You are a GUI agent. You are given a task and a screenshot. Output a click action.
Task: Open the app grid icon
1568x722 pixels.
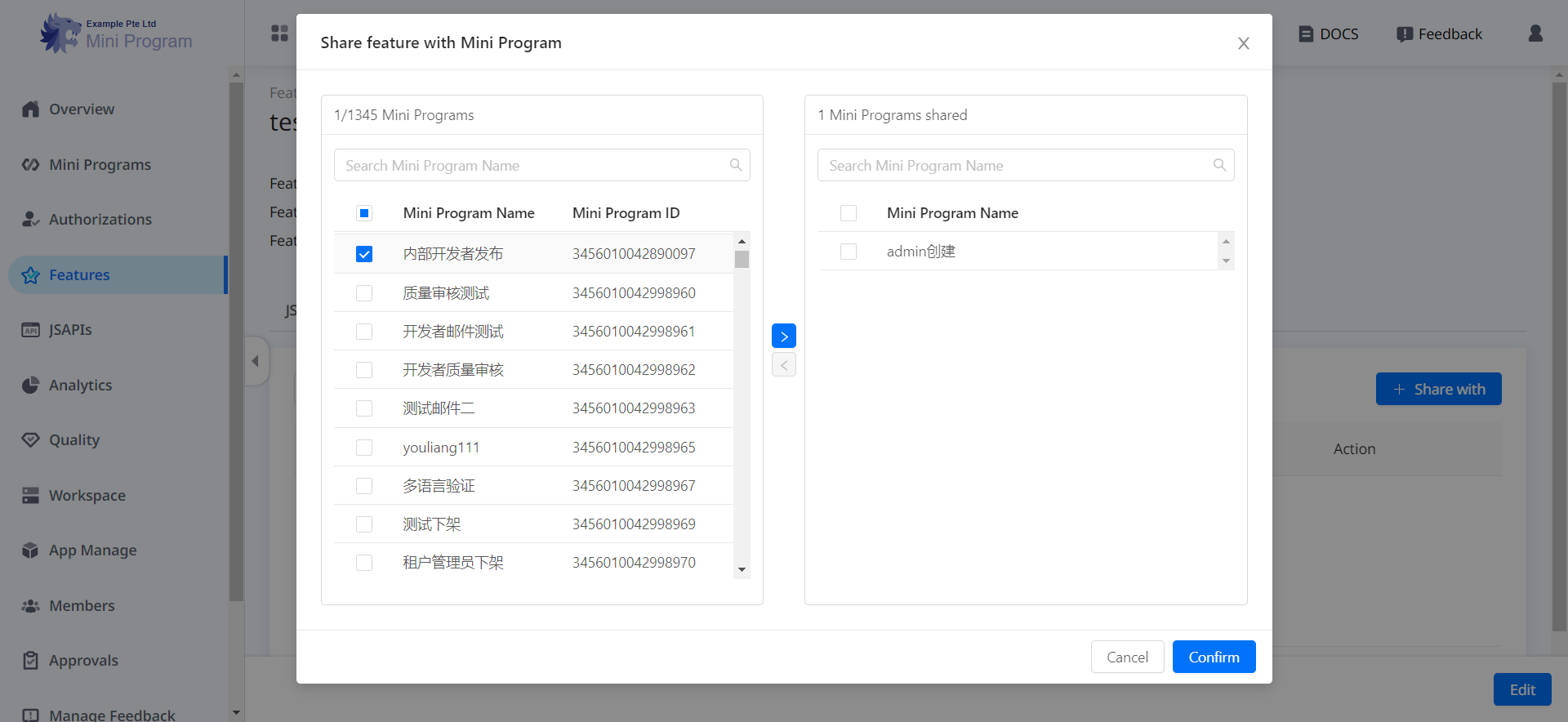(x=279, y=33)
